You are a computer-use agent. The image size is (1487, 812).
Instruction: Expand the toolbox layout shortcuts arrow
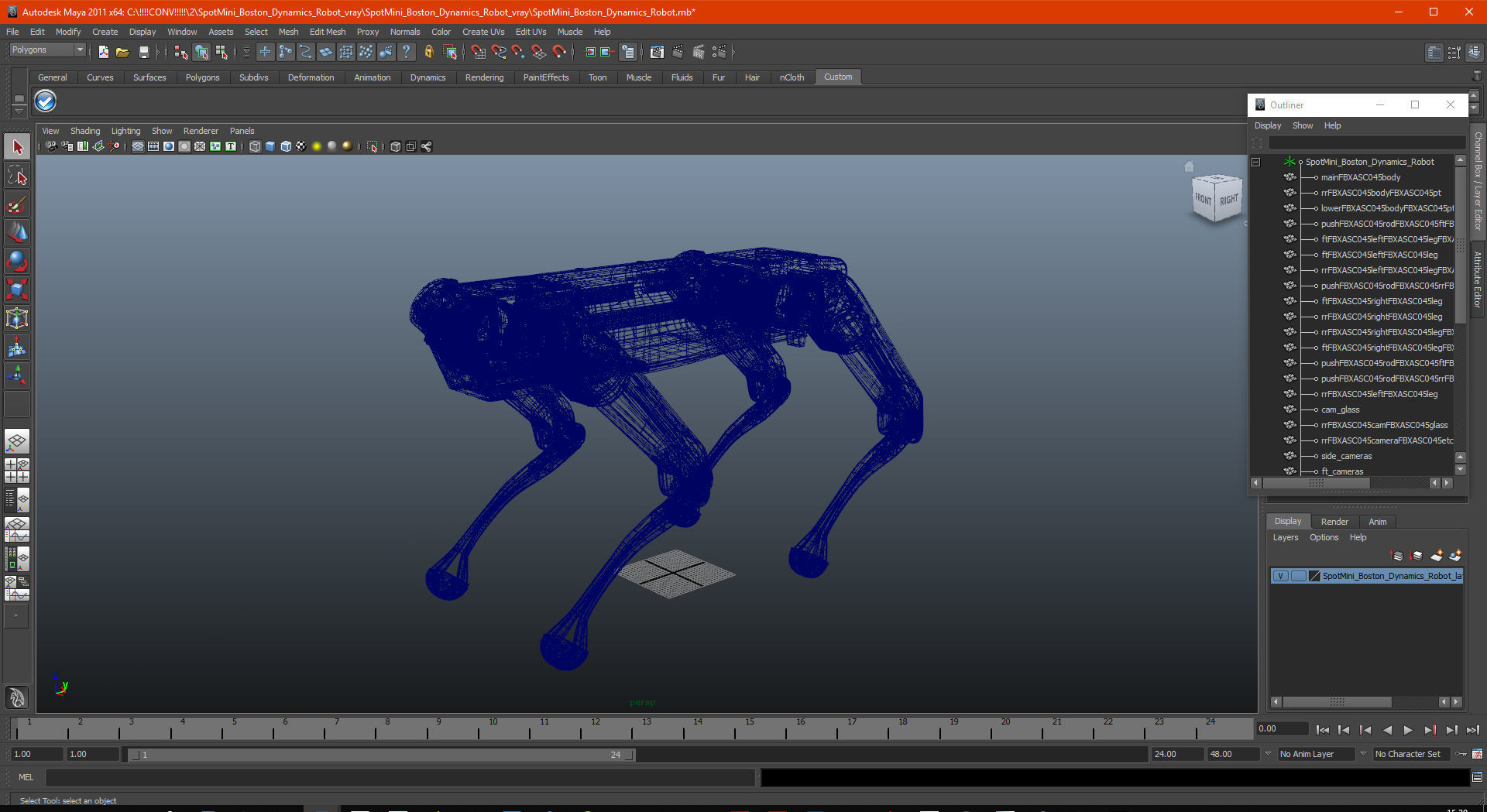[x=16, y=616]
